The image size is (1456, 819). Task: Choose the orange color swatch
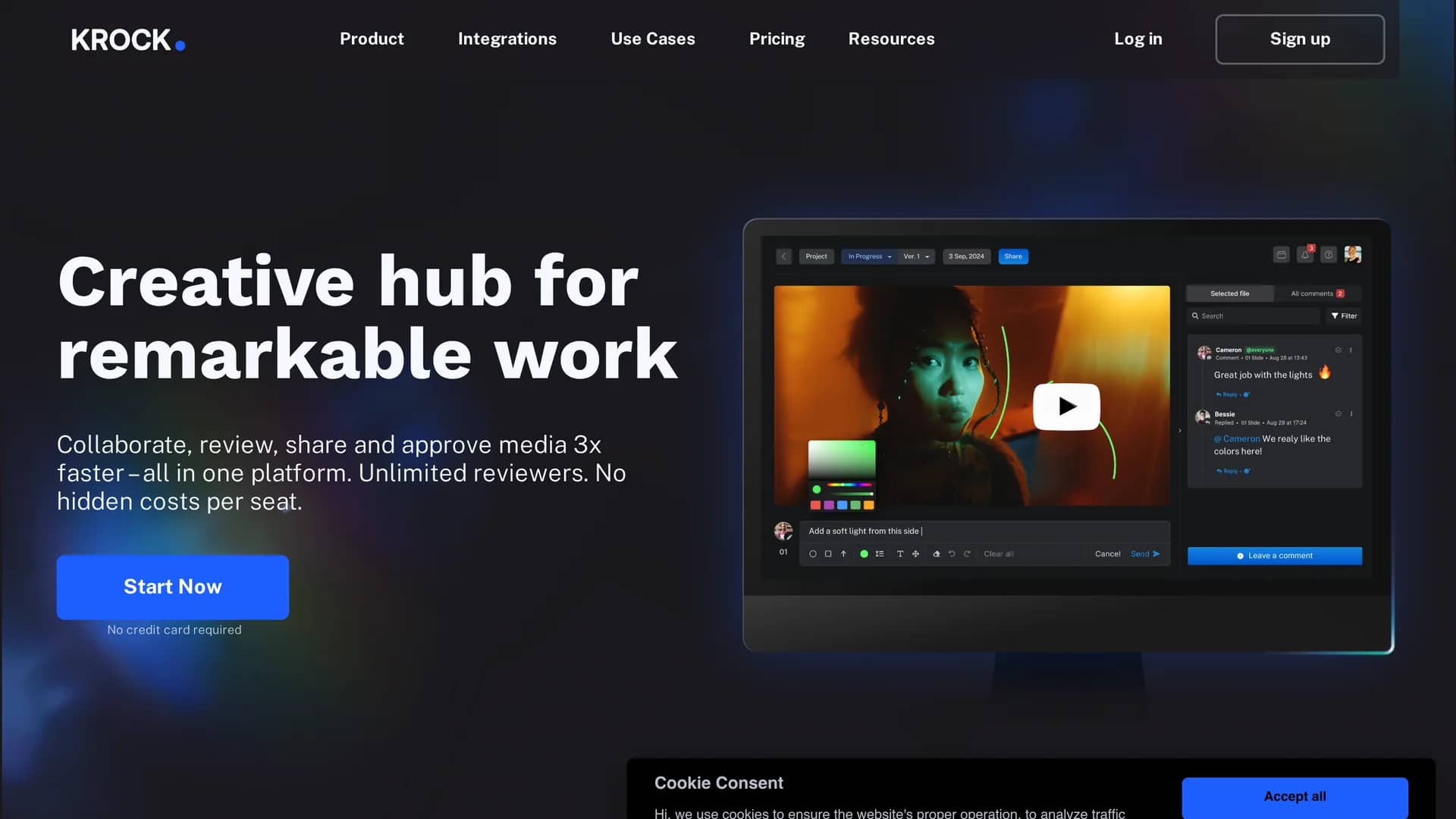click(x=869, y=505)
